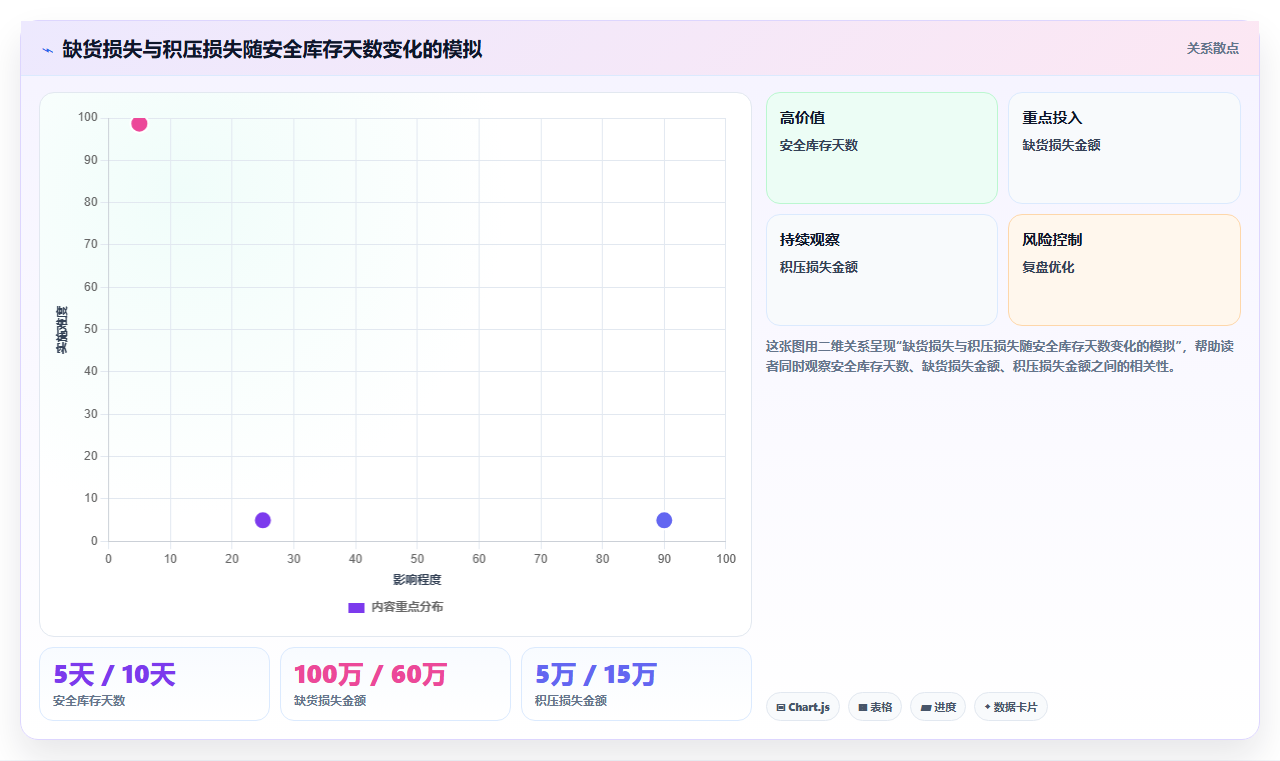Open the 高价值 quadrant card
Viewport: 1280px width, 761px height.
[882, 148]
